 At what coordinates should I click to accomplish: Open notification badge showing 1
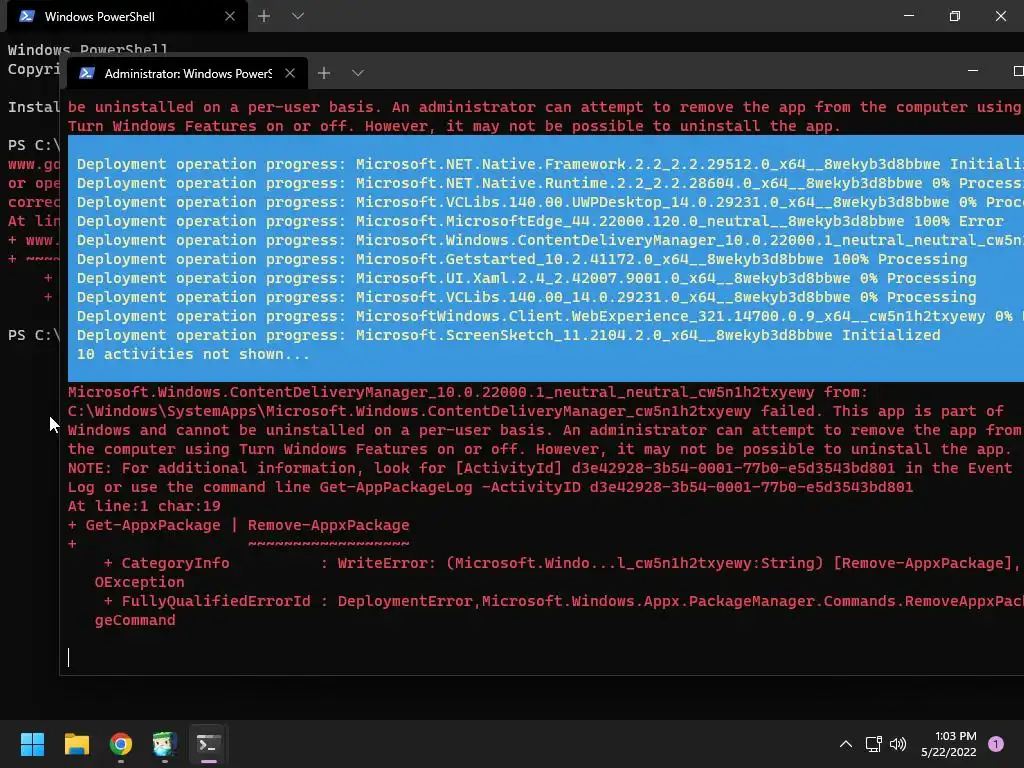[x=996, y=743]
